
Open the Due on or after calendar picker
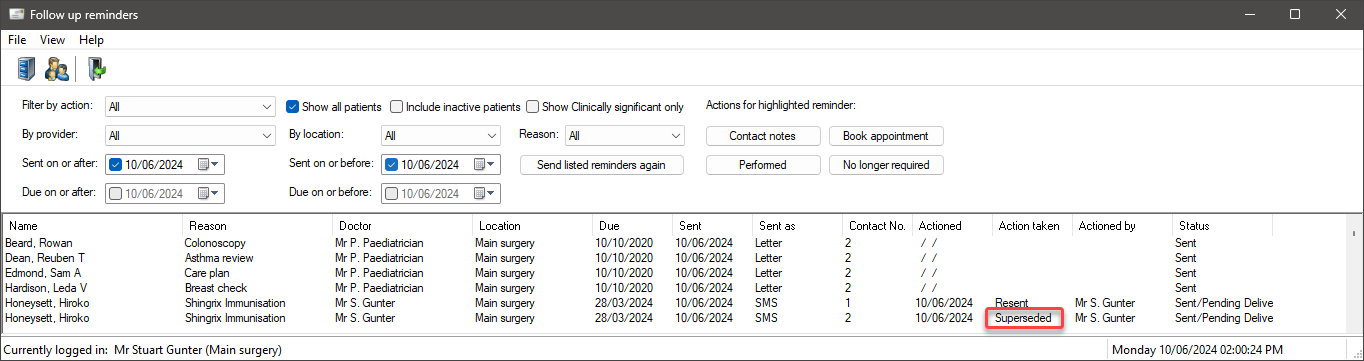(x=210, y=193)
